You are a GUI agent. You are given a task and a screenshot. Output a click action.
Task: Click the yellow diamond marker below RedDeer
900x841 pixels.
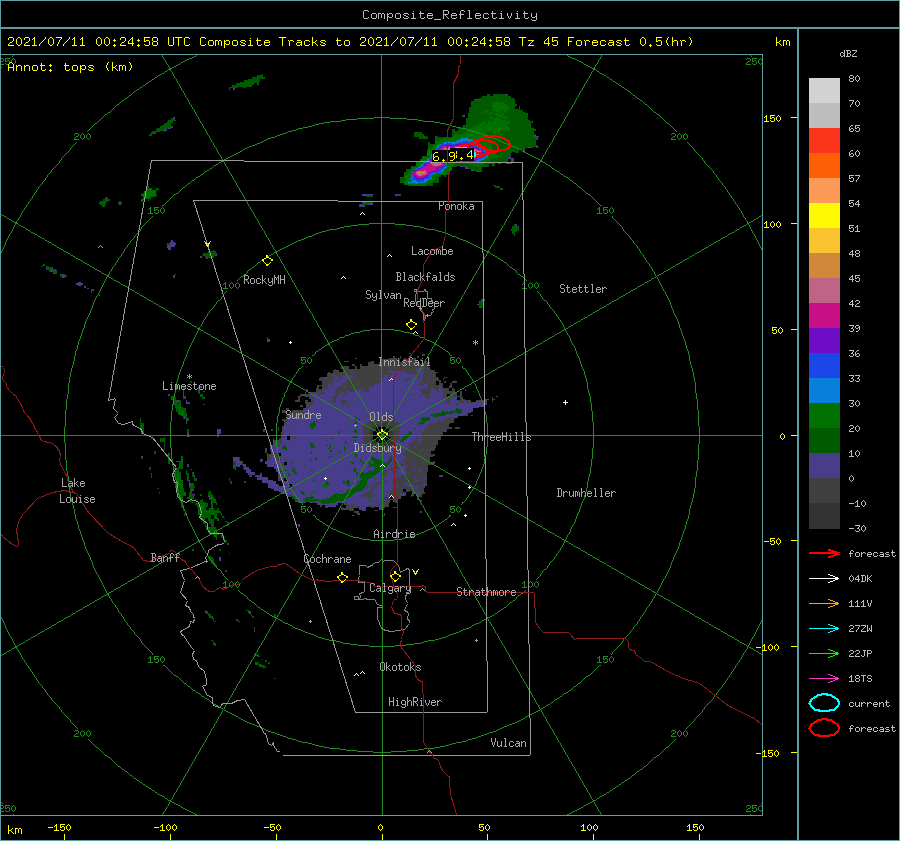[411, 325]
